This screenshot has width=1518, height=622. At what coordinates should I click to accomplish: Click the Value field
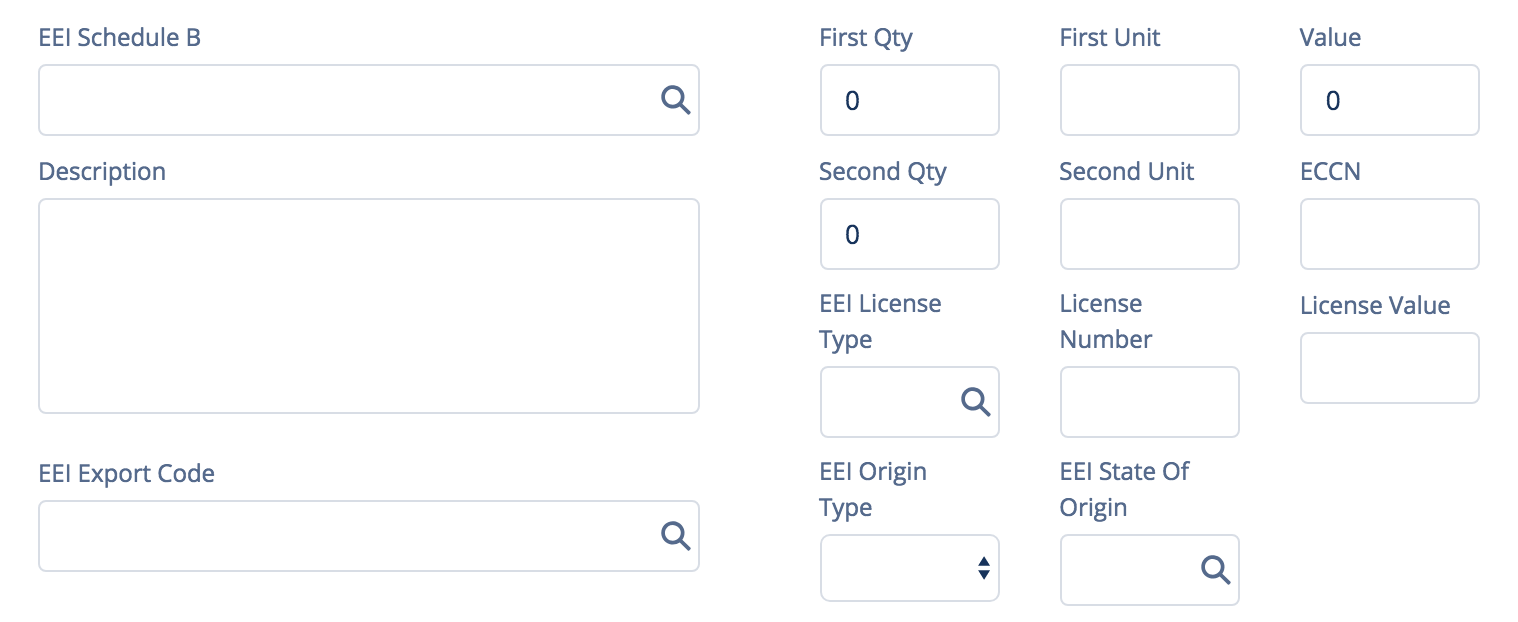[1390, 100]
